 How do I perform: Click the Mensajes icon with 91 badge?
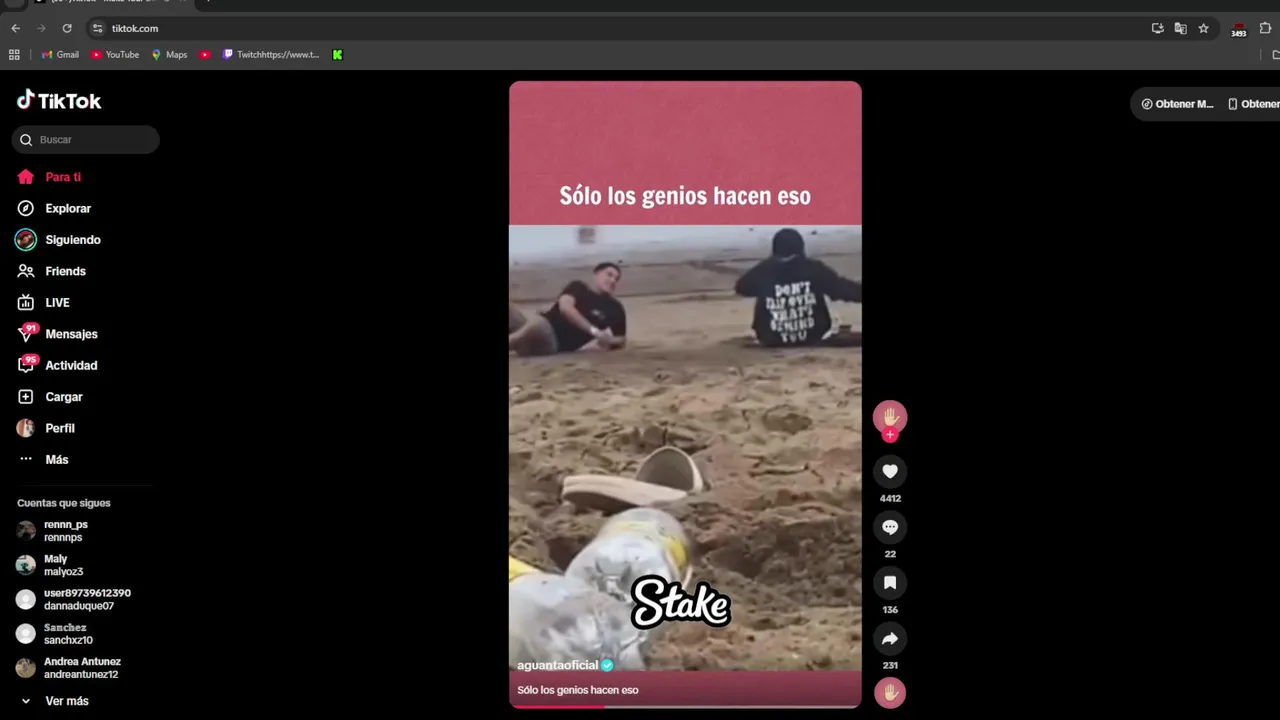(x=26, y=334)
